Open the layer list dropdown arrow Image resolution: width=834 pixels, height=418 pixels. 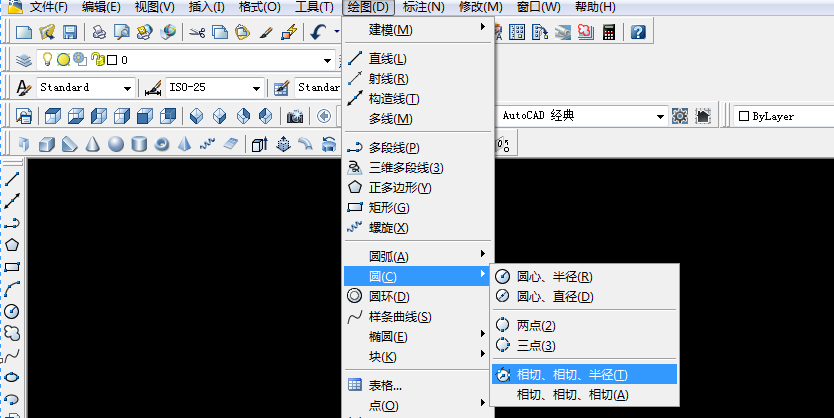(x=328, y=61)
